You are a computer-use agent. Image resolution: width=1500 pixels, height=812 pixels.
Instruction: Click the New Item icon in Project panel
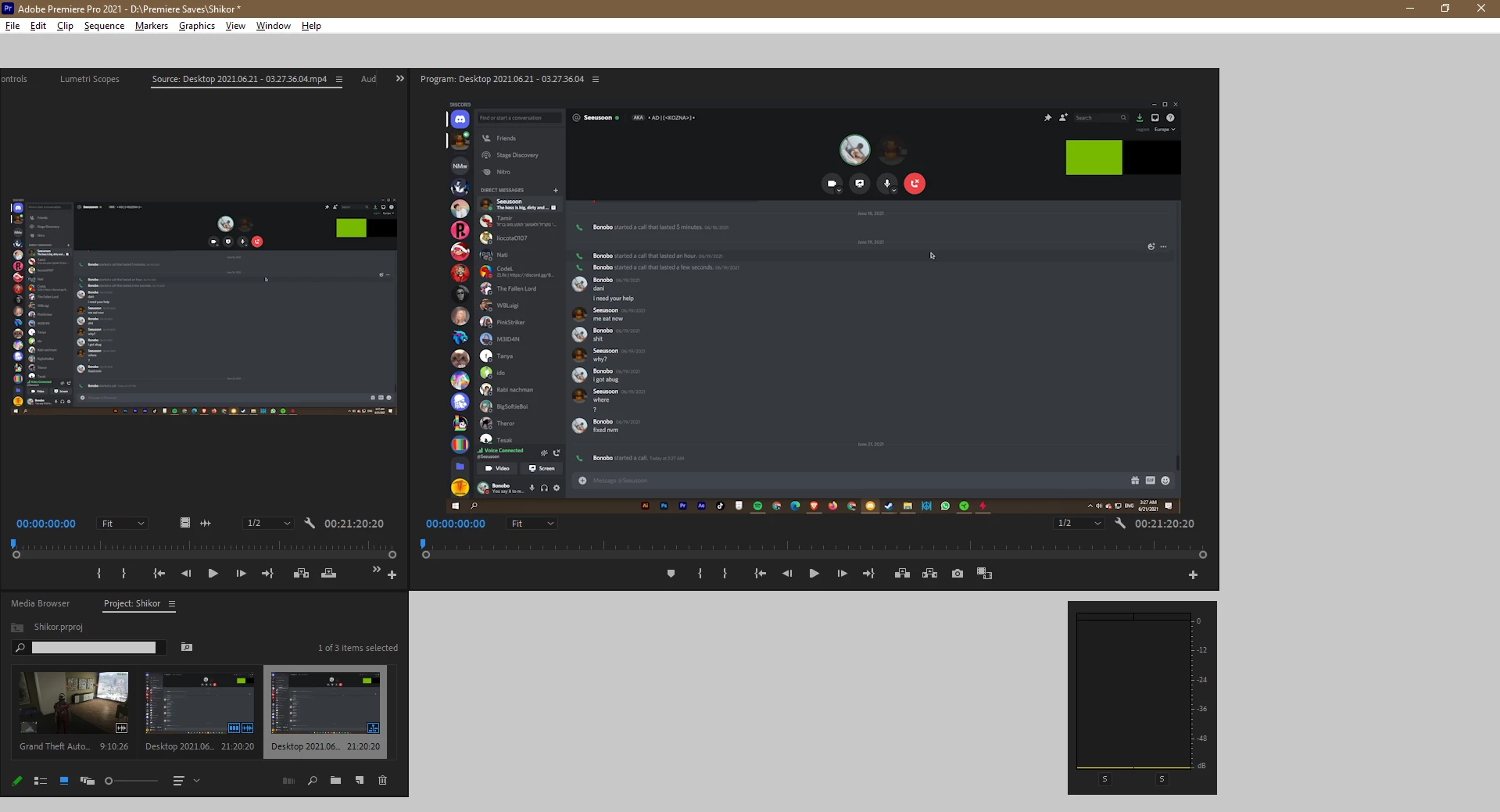360,781
